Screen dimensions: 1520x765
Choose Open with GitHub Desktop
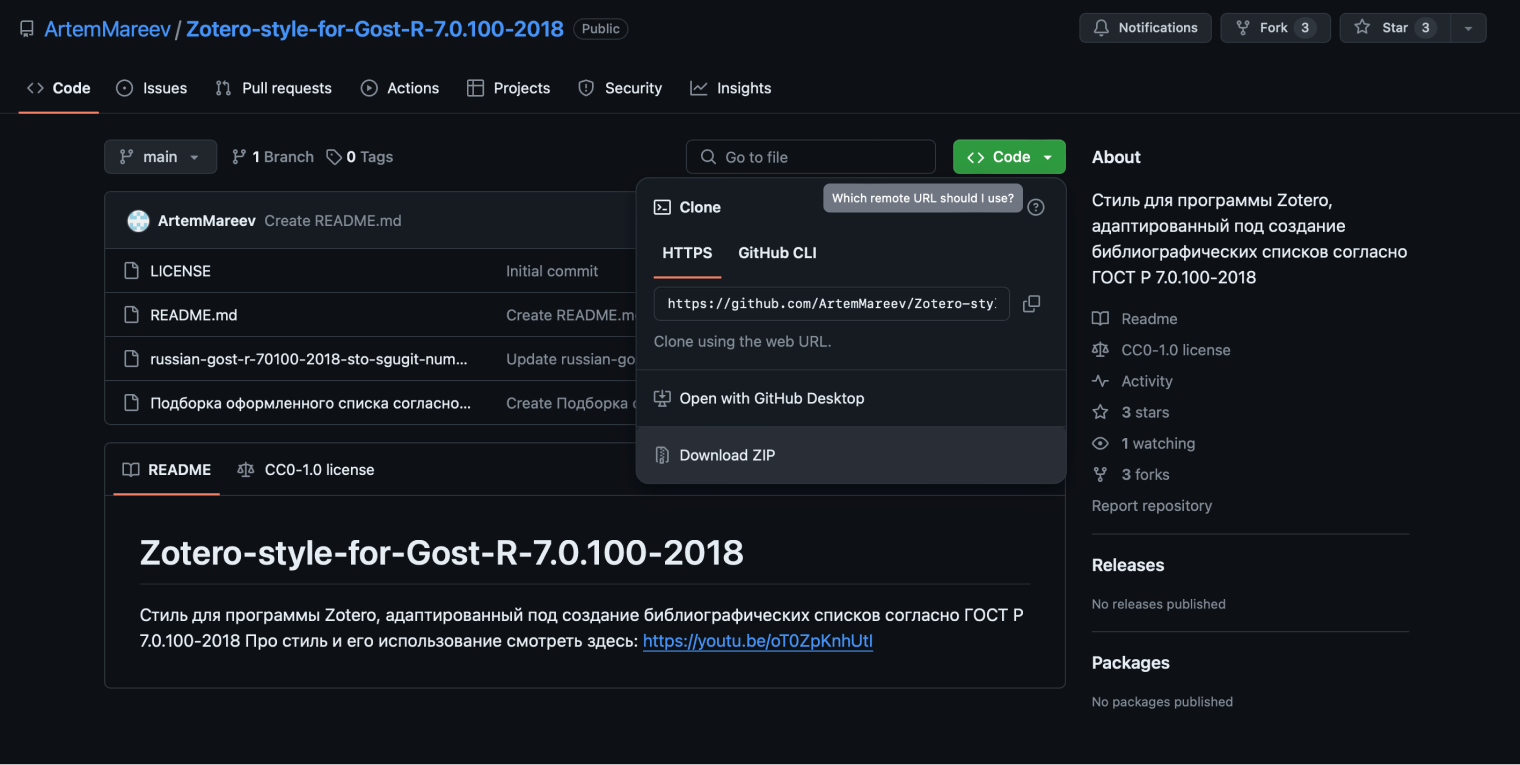[851, 398]
